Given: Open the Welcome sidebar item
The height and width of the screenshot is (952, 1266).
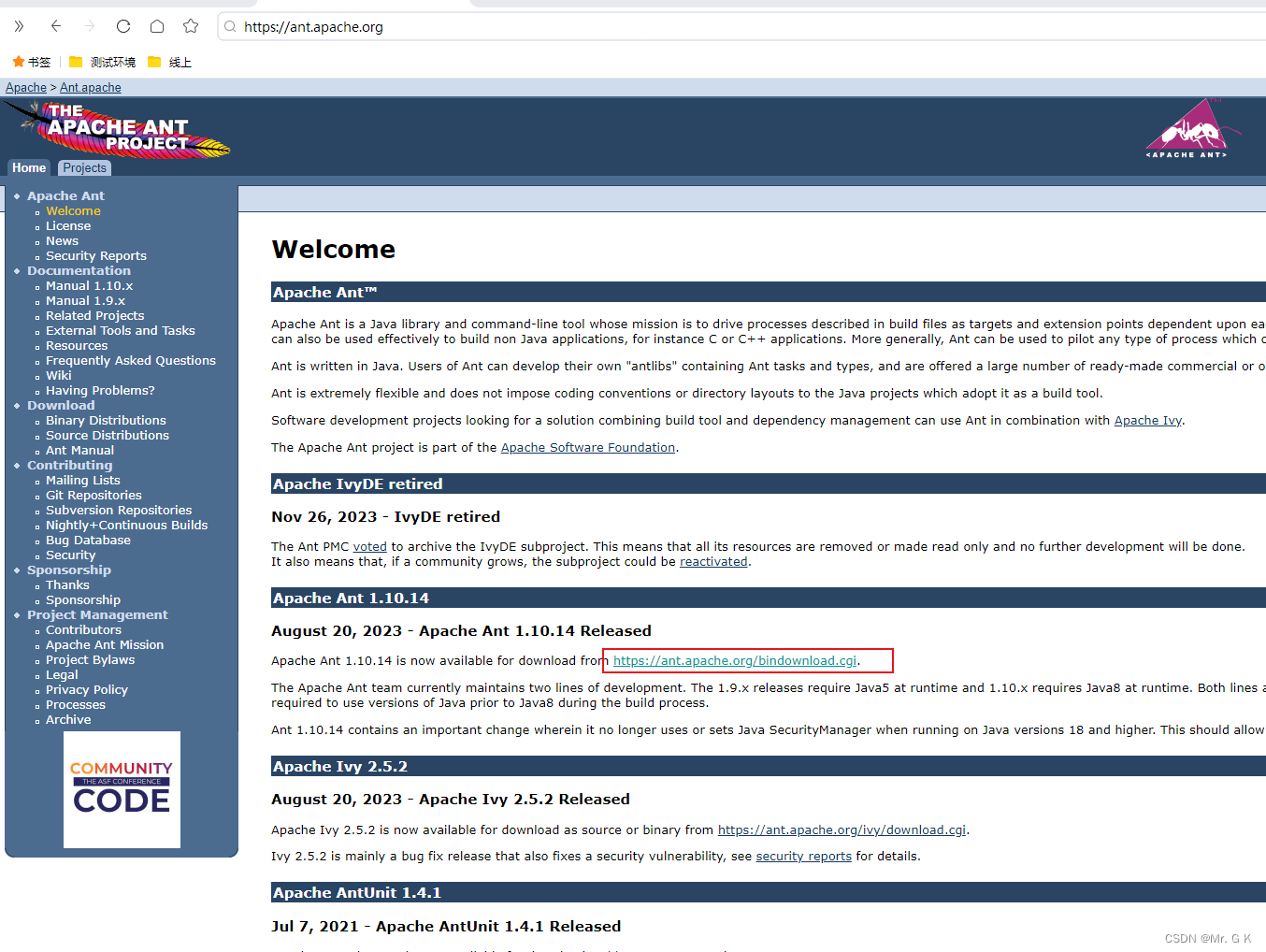Looking at the screenshot, I should pyautogui.click(x=73, y=211).
